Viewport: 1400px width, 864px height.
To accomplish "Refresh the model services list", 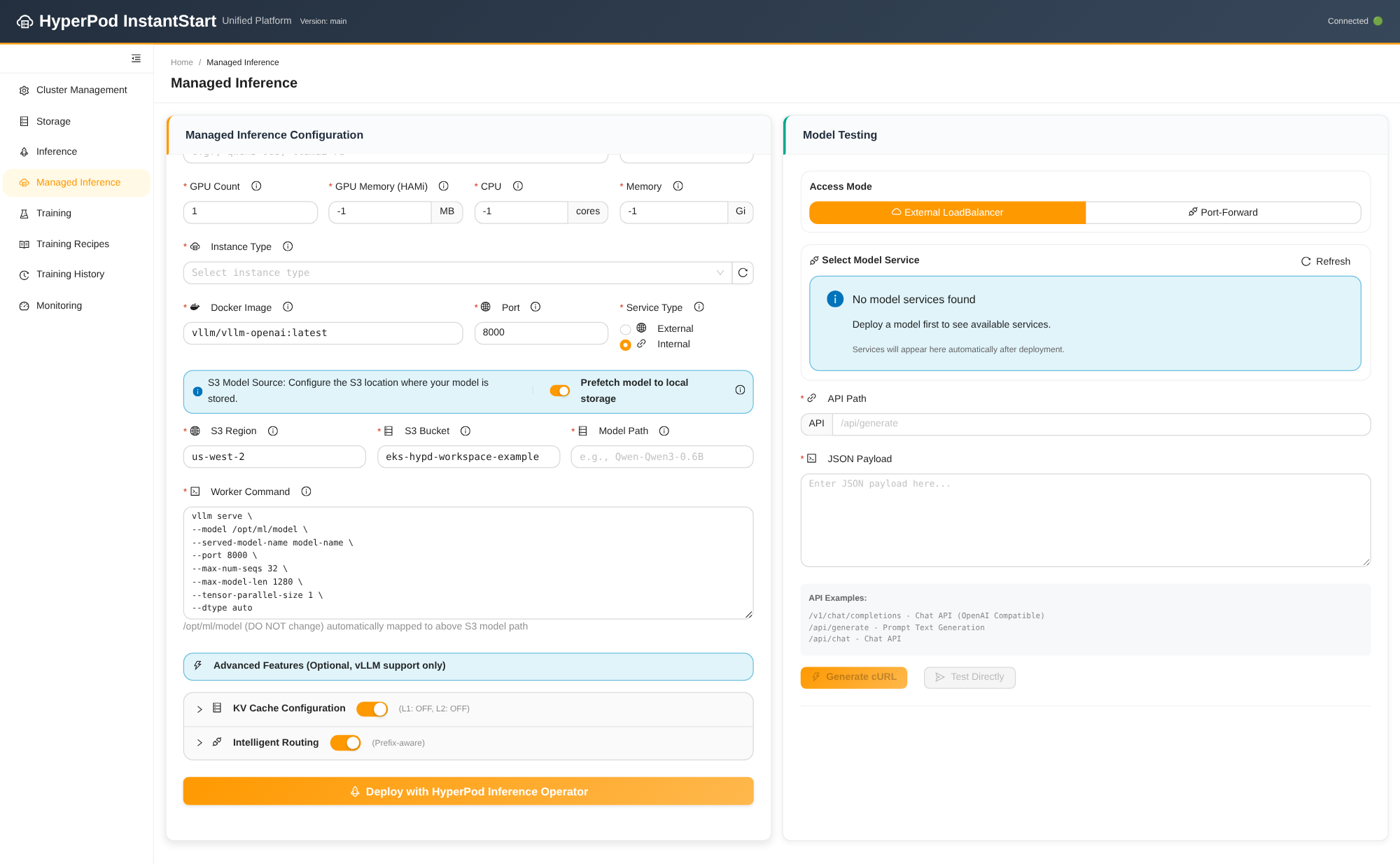I will [1325, 261].
